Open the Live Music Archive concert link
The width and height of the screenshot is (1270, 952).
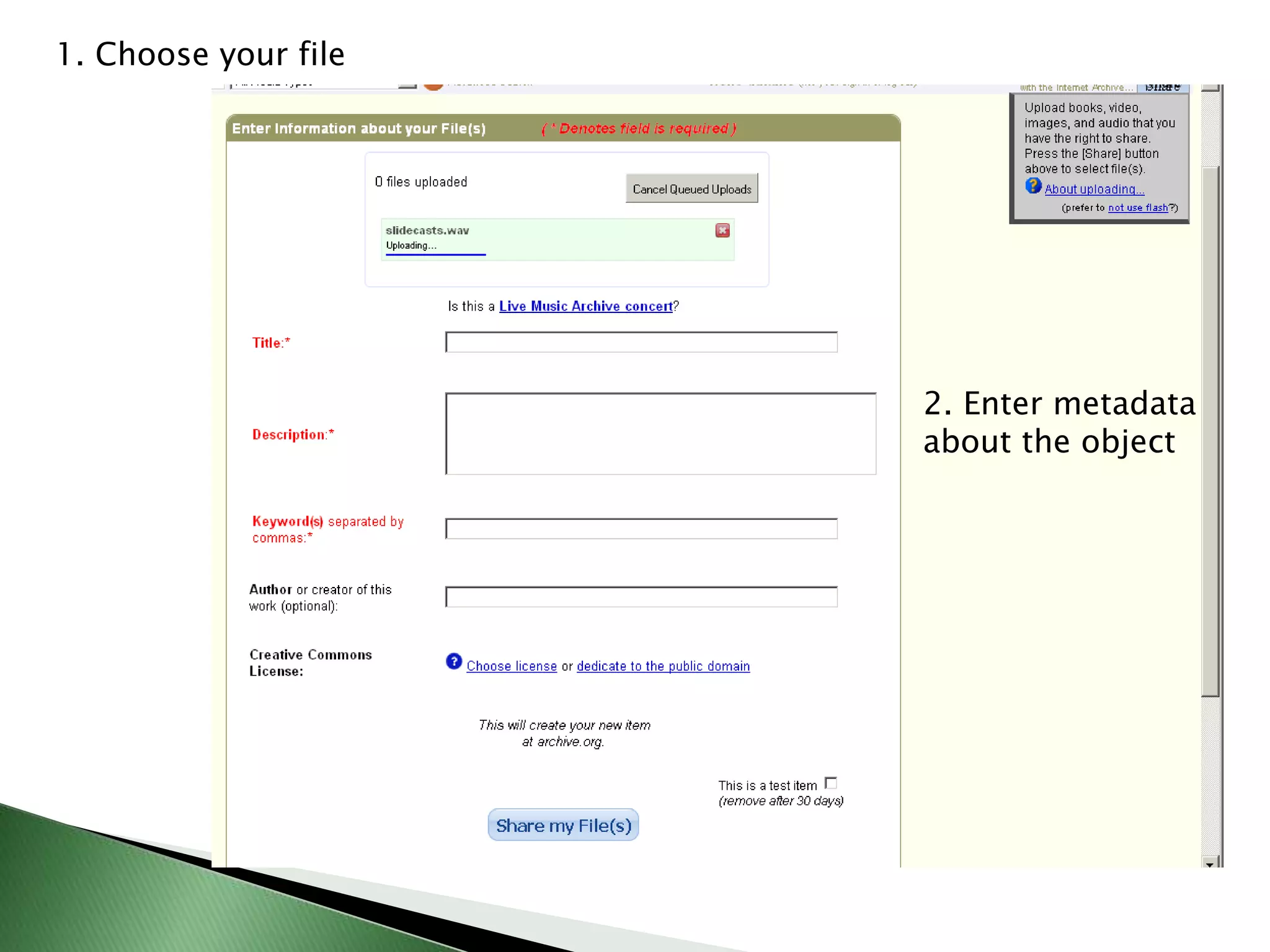[585, 306]
